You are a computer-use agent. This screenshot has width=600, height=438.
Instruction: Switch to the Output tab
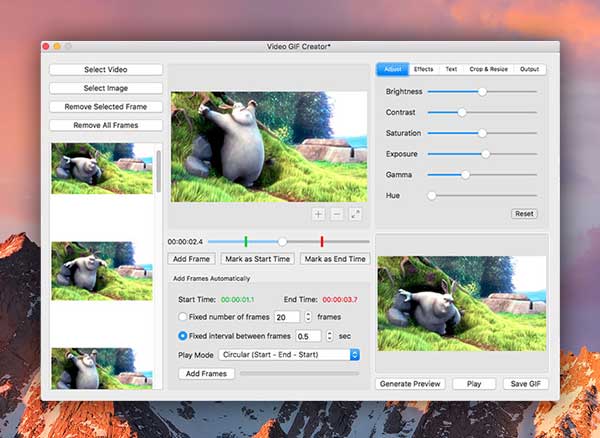pos(529,69)
